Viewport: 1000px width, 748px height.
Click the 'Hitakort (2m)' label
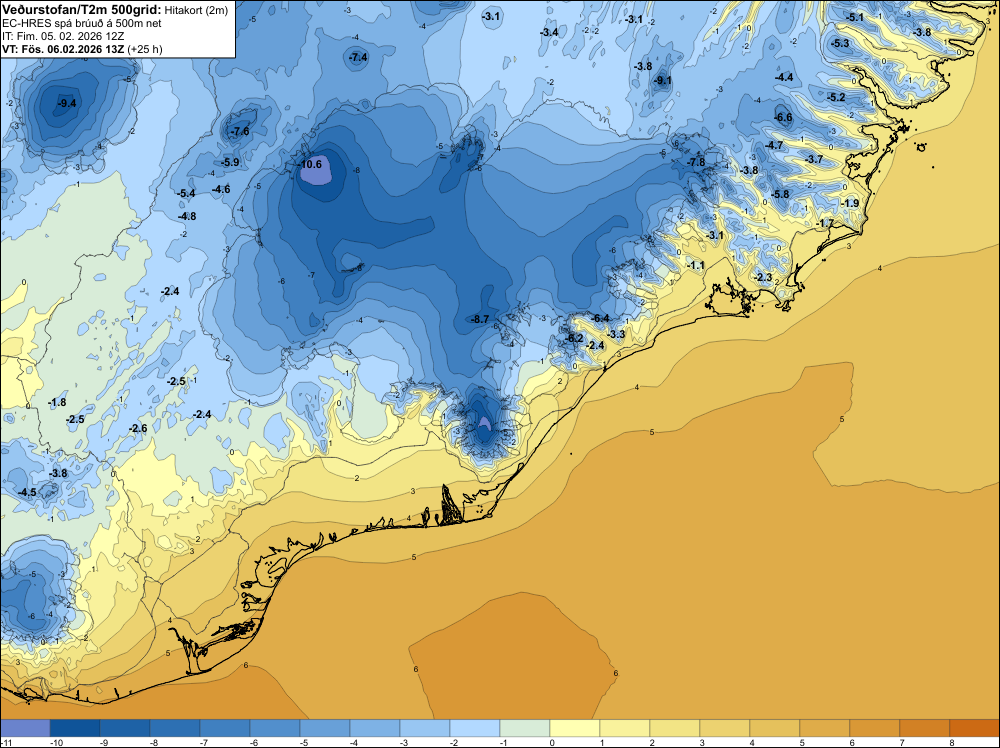tap(196, 10)
